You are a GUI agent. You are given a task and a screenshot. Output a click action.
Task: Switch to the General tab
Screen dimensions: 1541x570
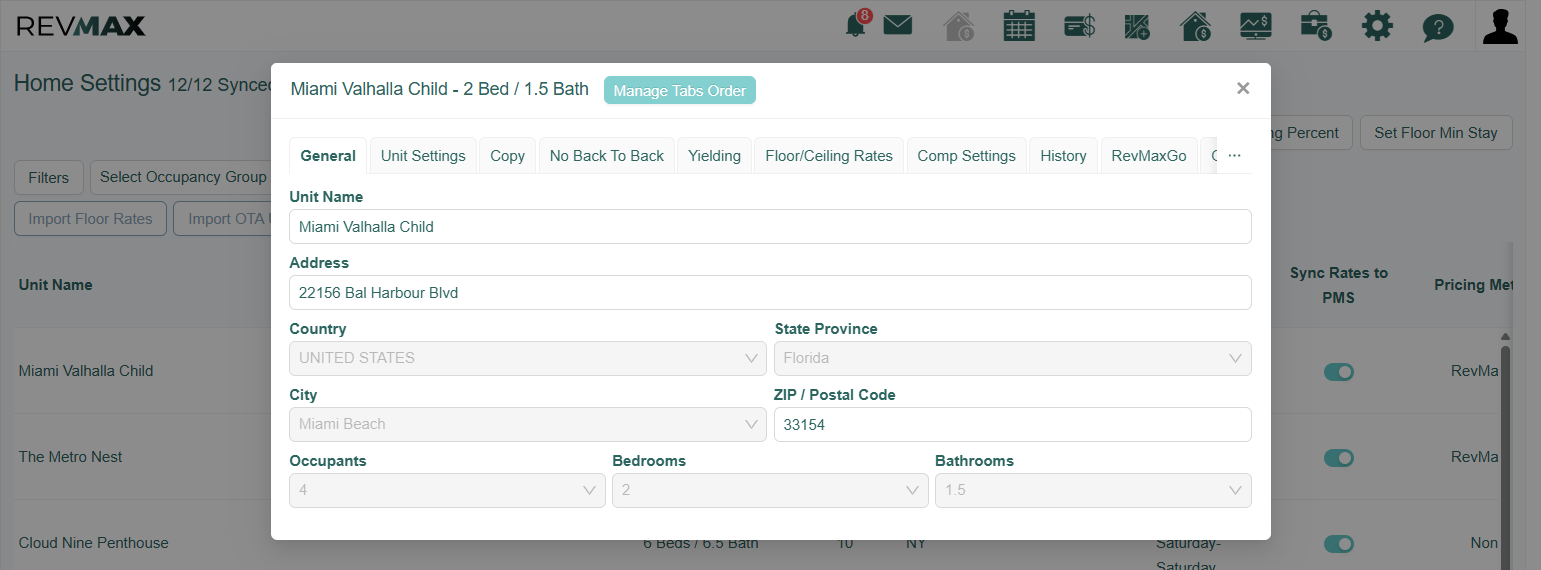(328, 156)
